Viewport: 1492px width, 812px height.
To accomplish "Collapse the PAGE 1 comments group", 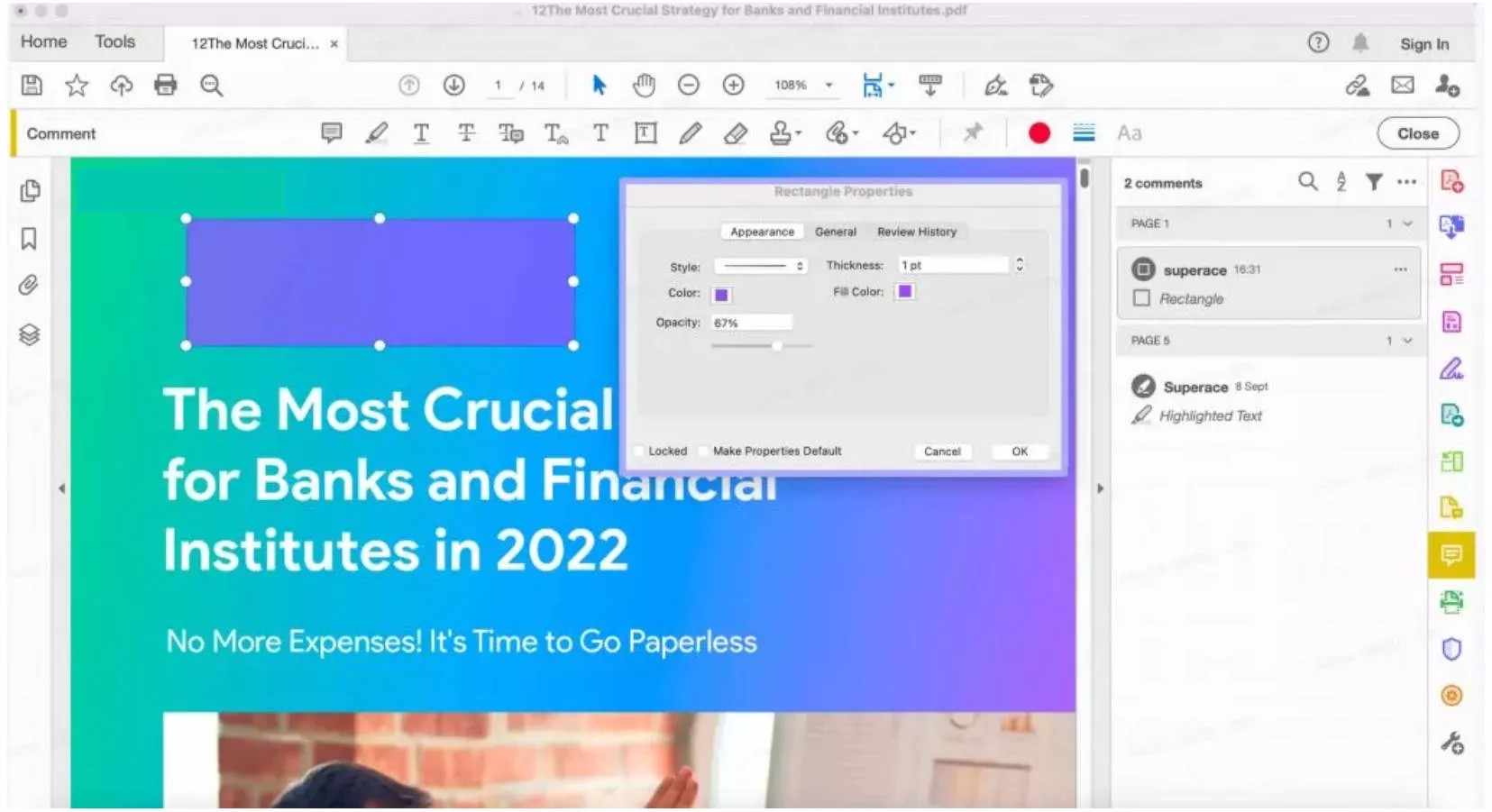I will click(x=1407, y=224).
